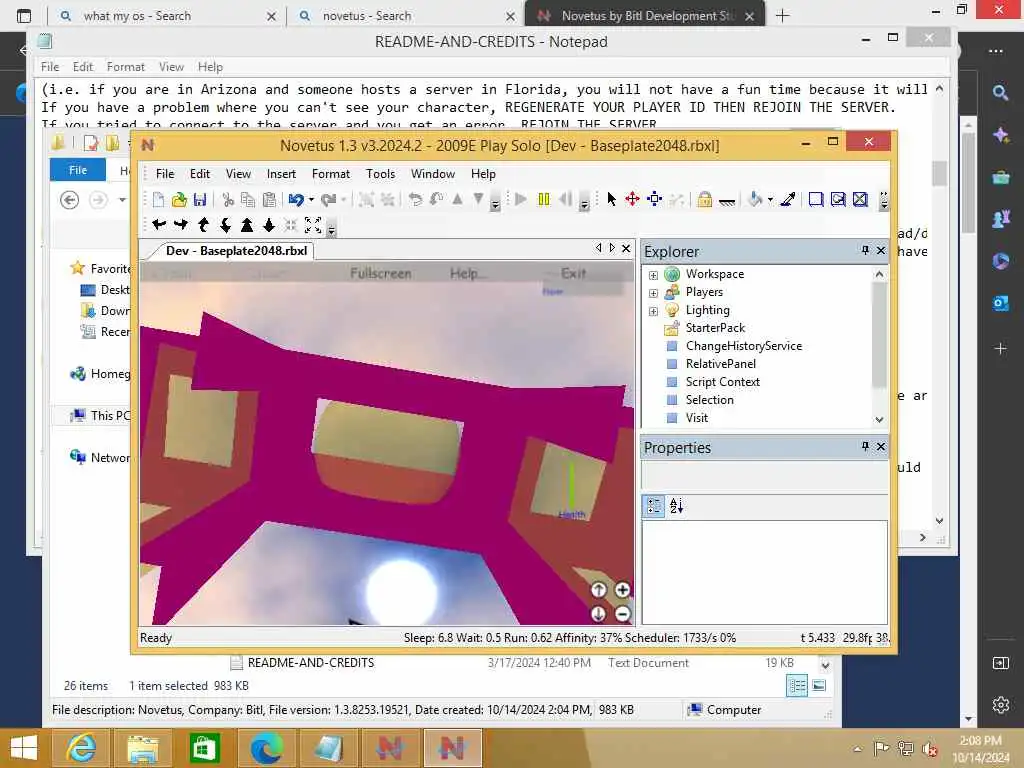This screenshot has width=1024, height=768.
Task: Open Internet Explorer from the taskbar
Action: tap(82, 748)
